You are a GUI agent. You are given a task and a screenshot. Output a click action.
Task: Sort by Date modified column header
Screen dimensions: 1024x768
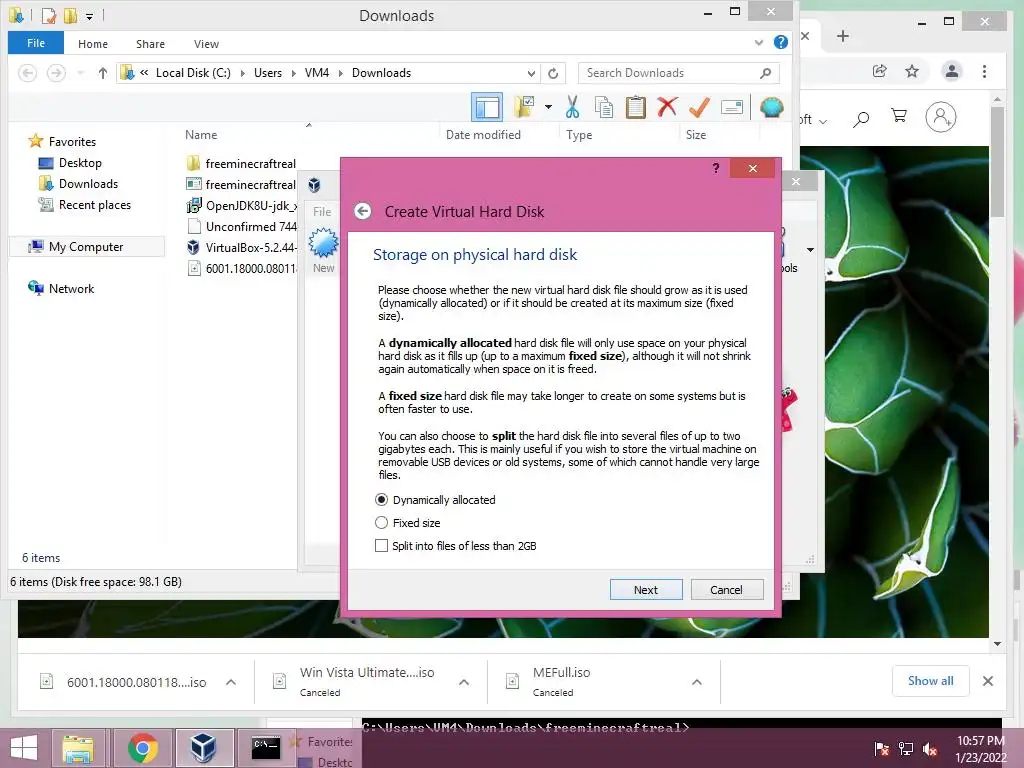coord(483,135)
